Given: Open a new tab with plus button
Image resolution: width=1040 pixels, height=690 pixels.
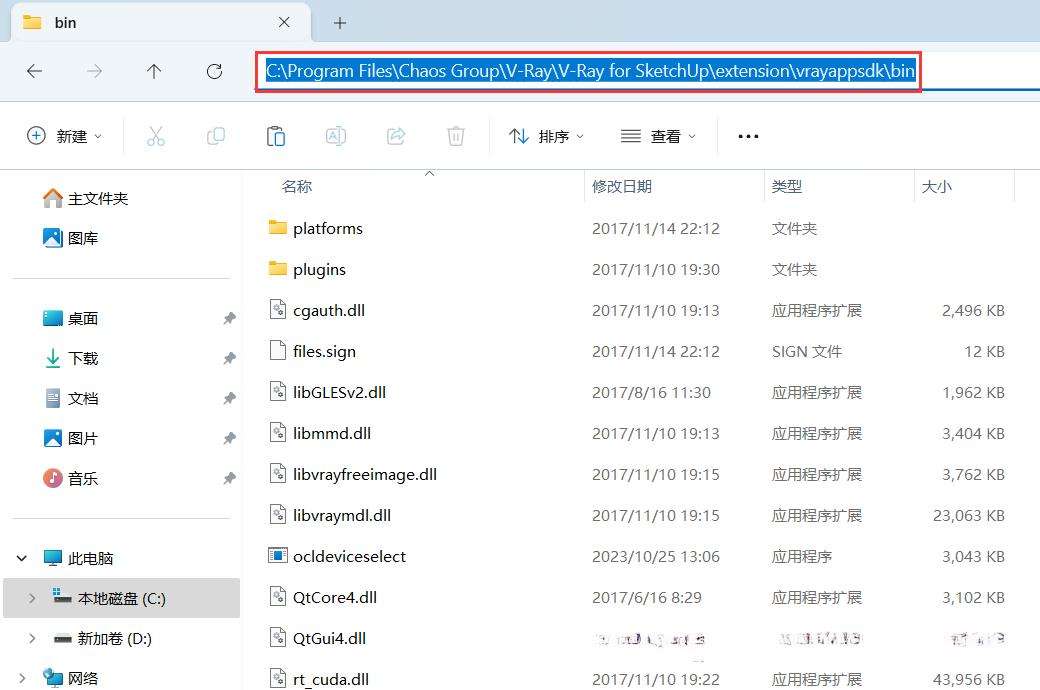Looking at the screenshot, I should [x=340, y=23].
